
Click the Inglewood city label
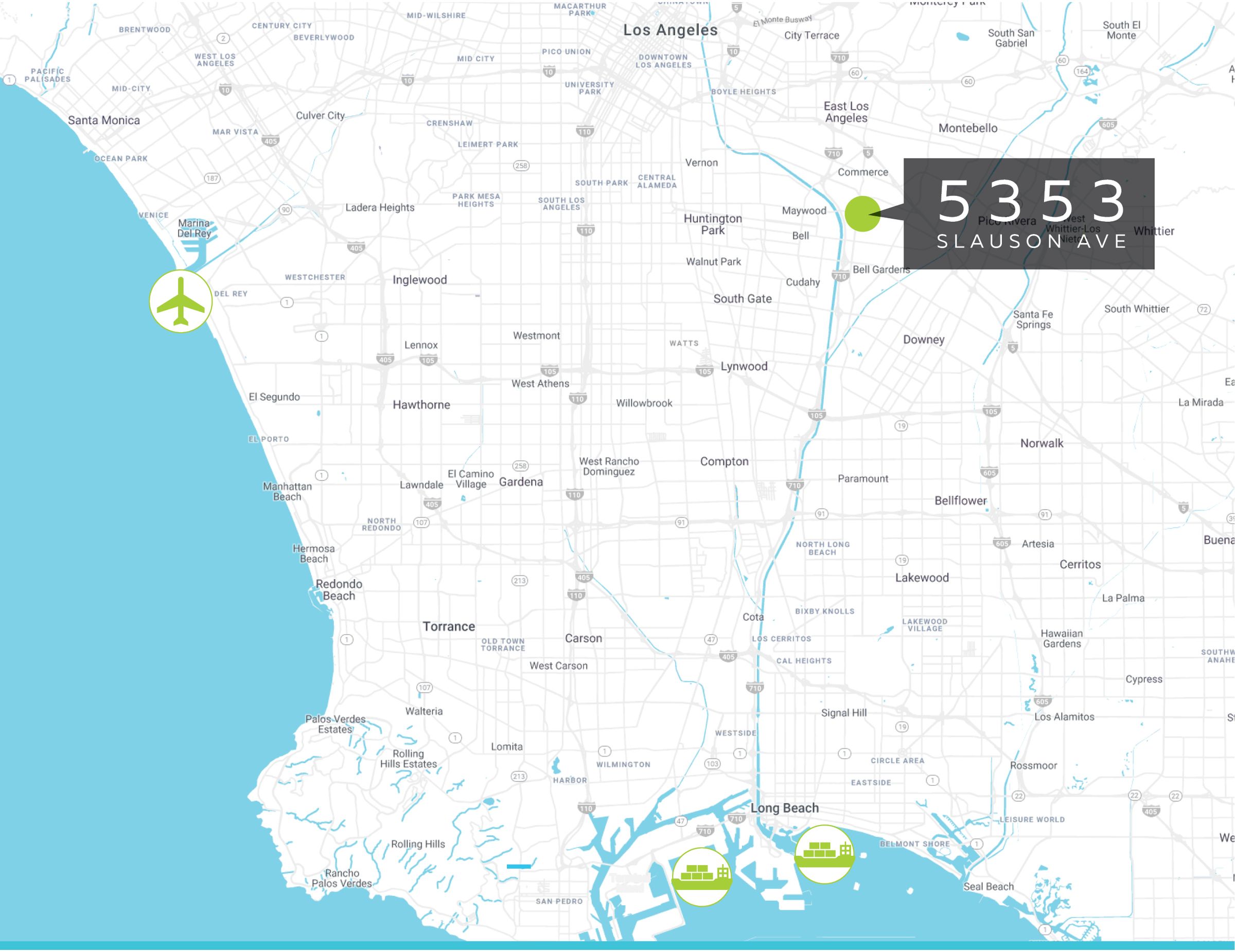419,280
